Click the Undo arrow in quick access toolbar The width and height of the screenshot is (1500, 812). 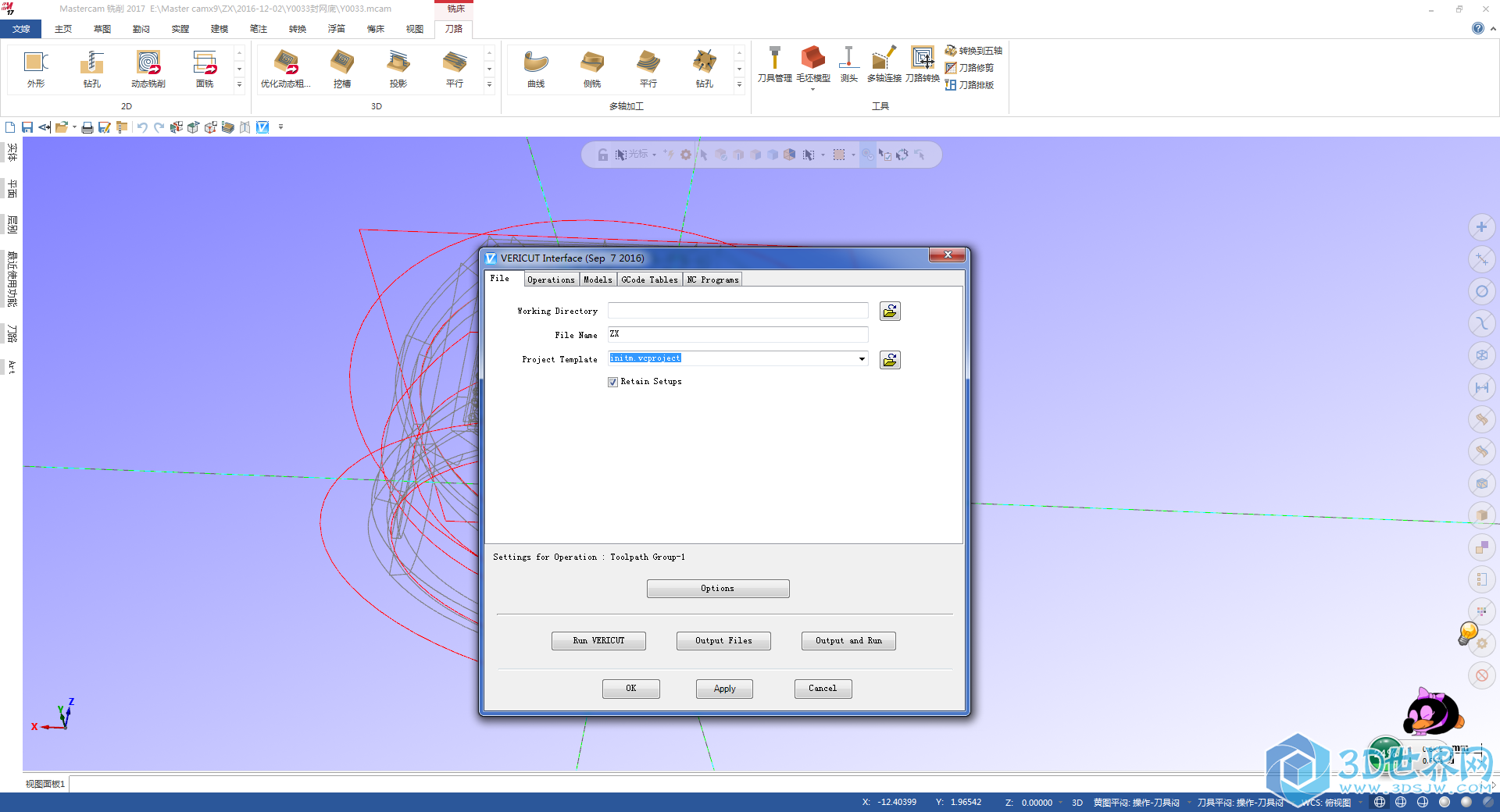[x=142, y=127]
